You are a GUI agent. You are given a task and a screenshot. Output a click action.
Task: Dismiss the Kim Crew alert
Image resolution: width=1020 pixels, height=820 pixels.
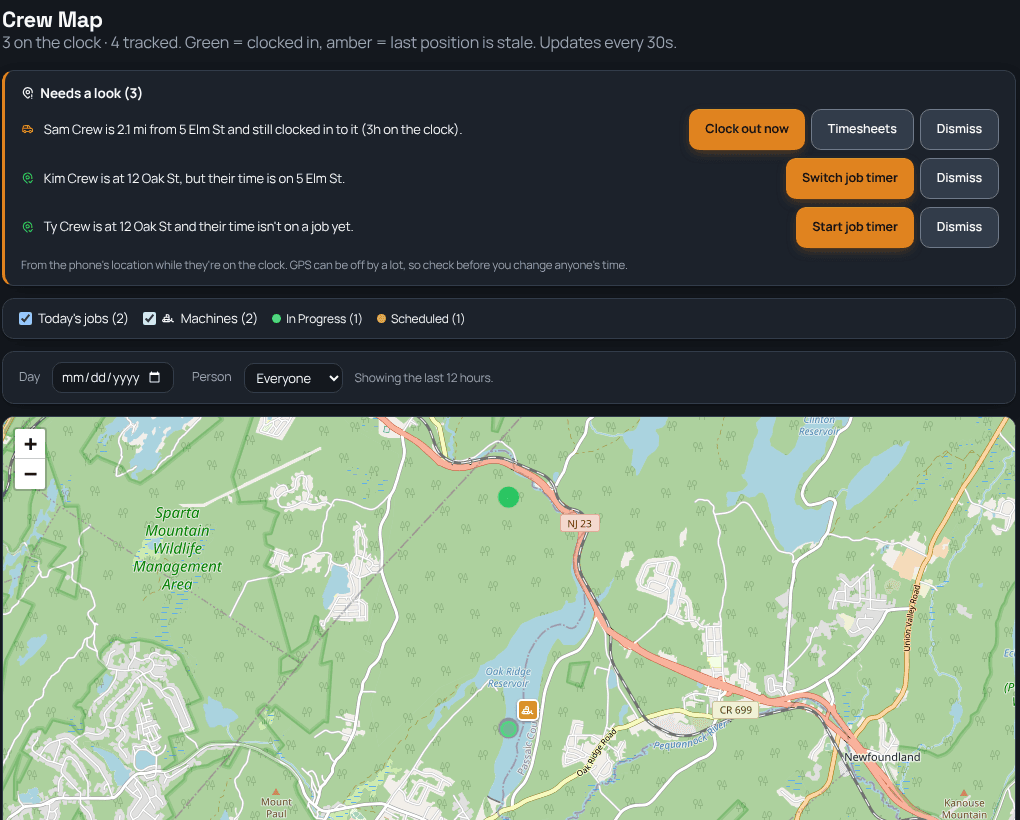pyautogui.click(x=959, y=178)
